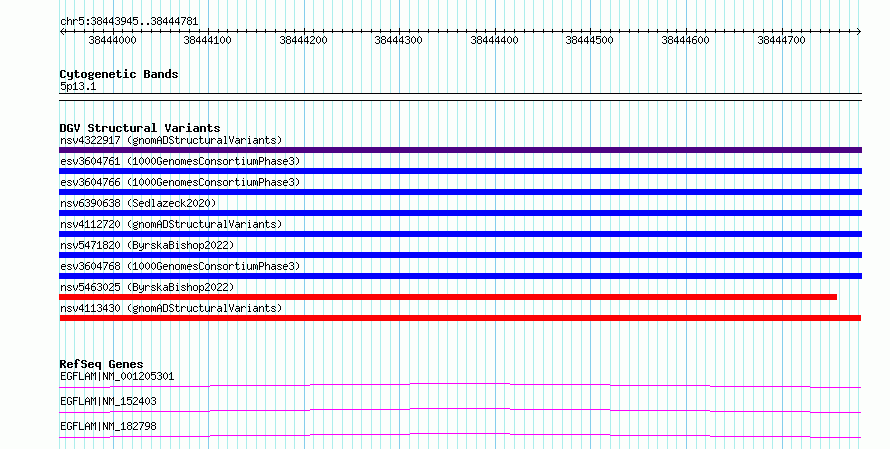Click the magenta NM_182798 gene line
This screenshot has width=890, height=449.
click(460, 436)
